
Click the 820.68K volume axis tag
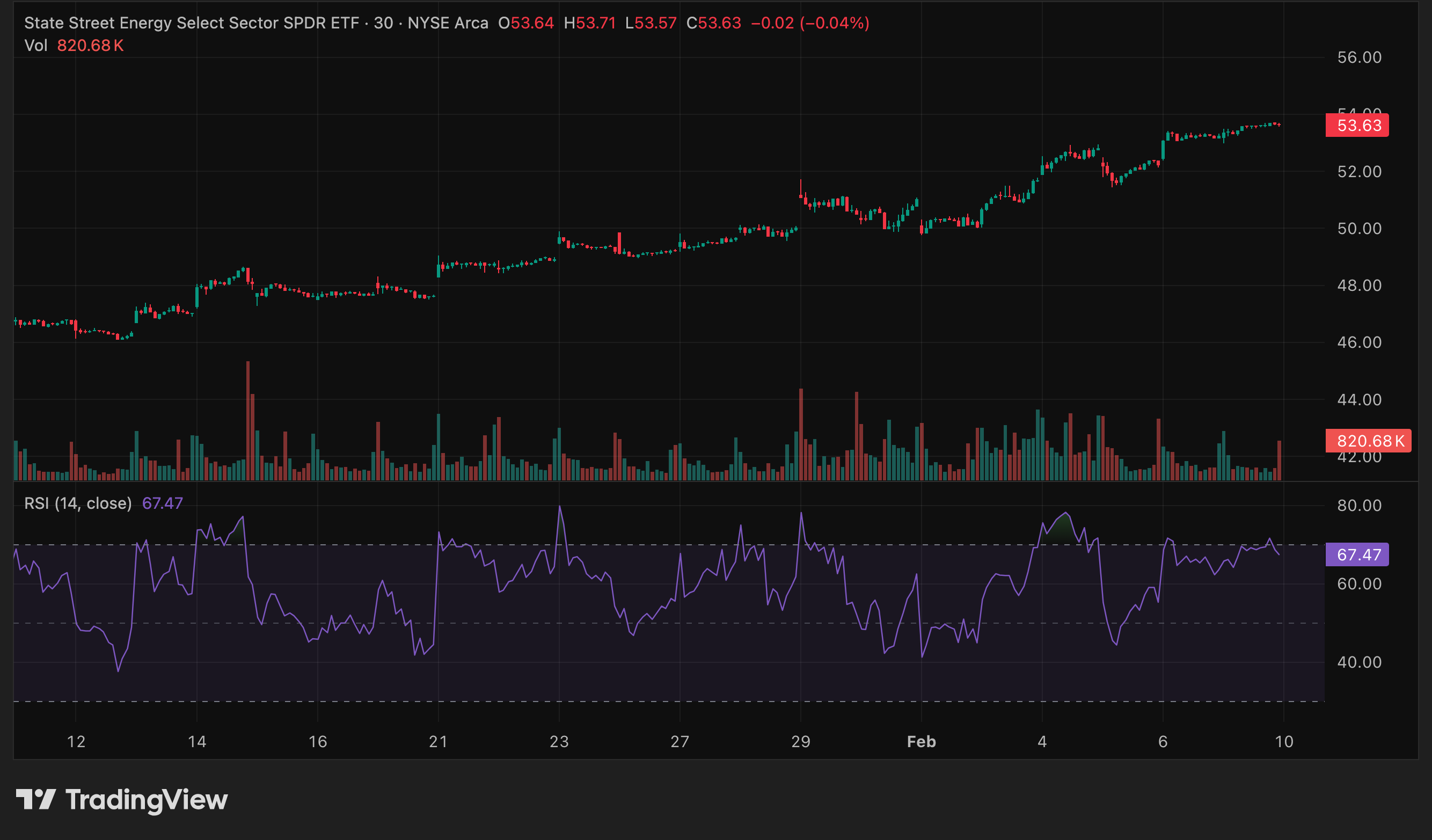tap(1367, 441)
